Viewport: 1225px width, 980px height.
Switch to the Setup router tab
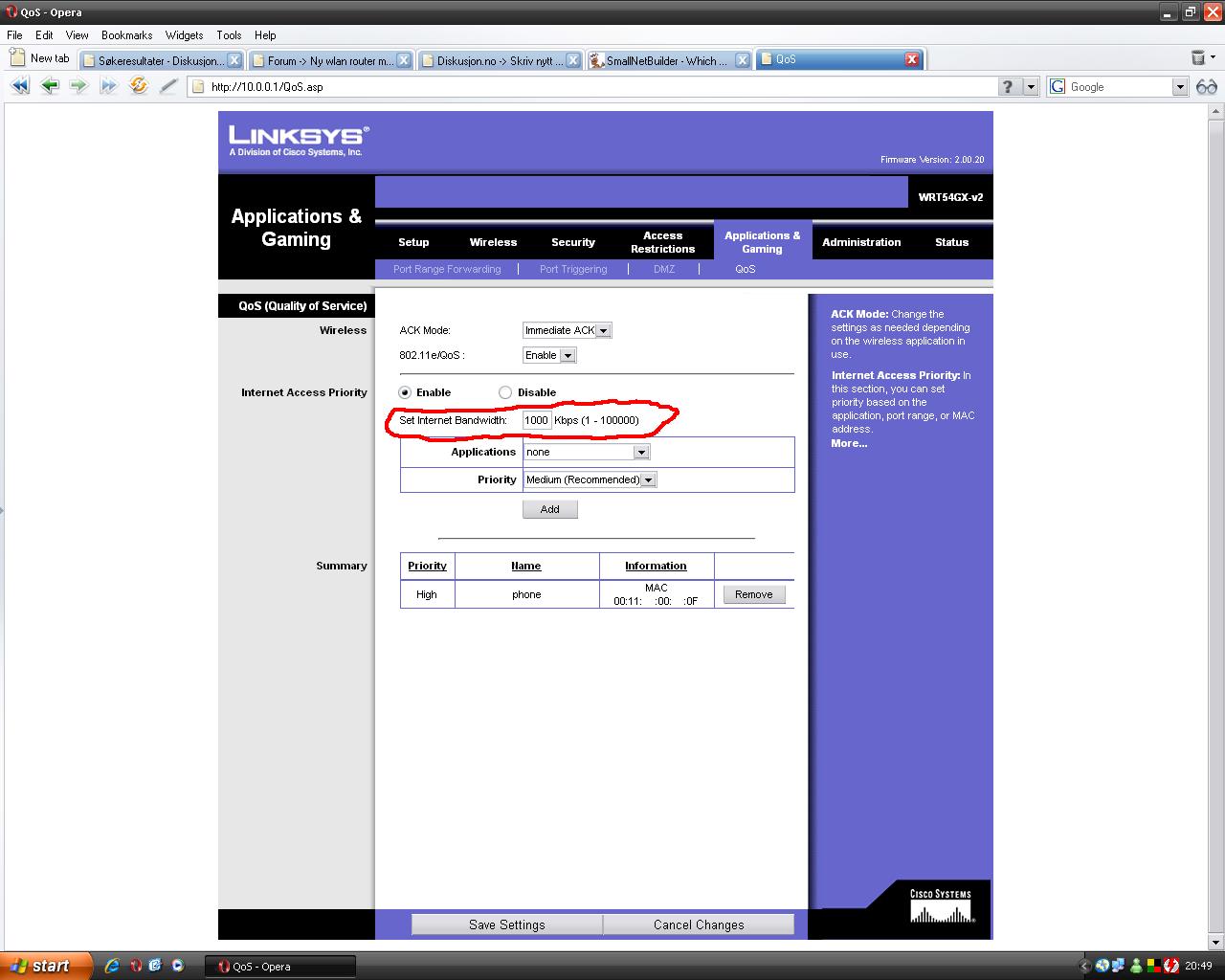pos(413,242)
